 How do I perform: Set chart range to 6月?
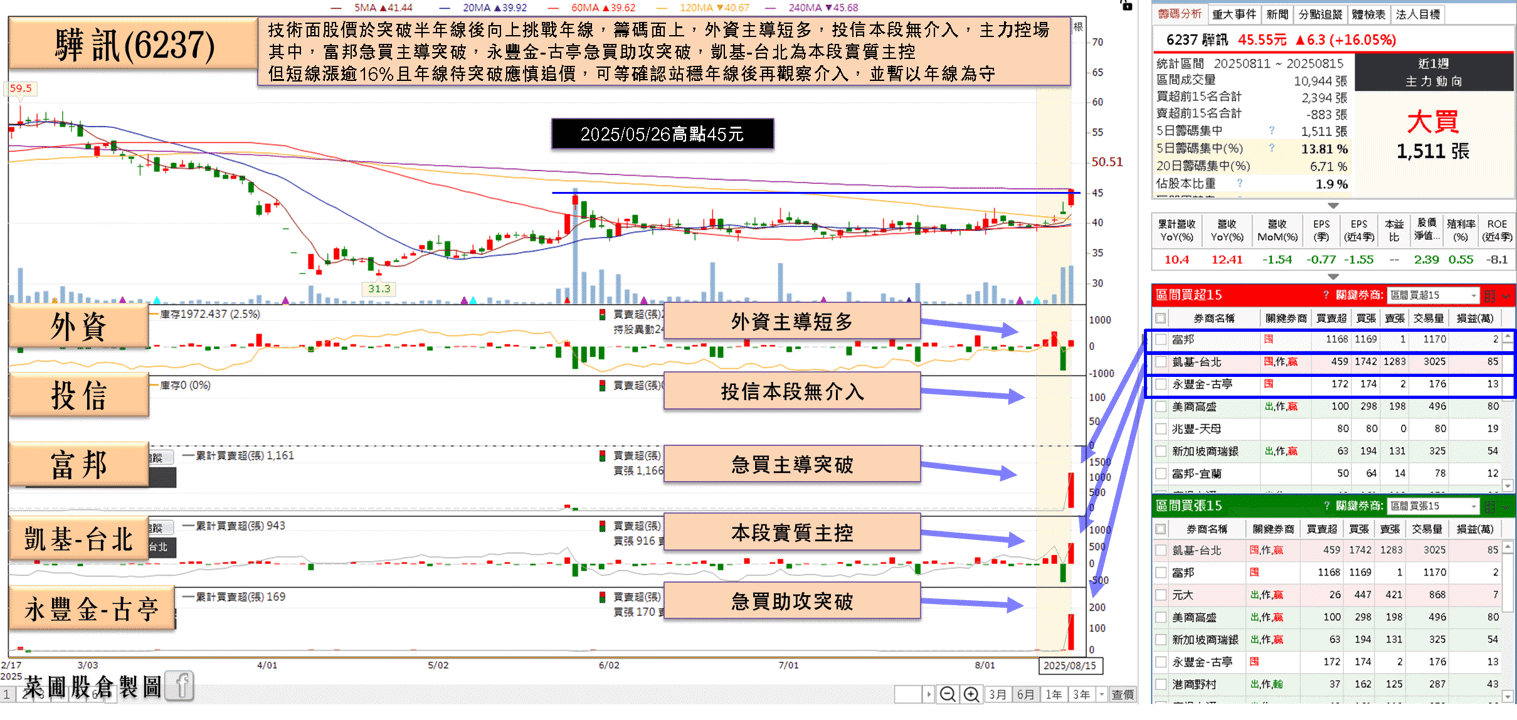point(1026,694)
